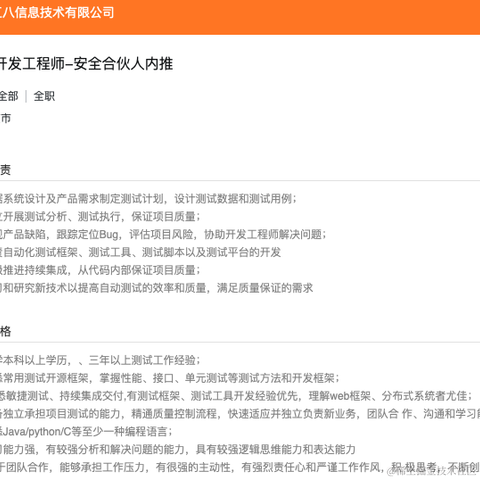Select job title 开发工程师–安全合伙人内推

tap(86, 64)
